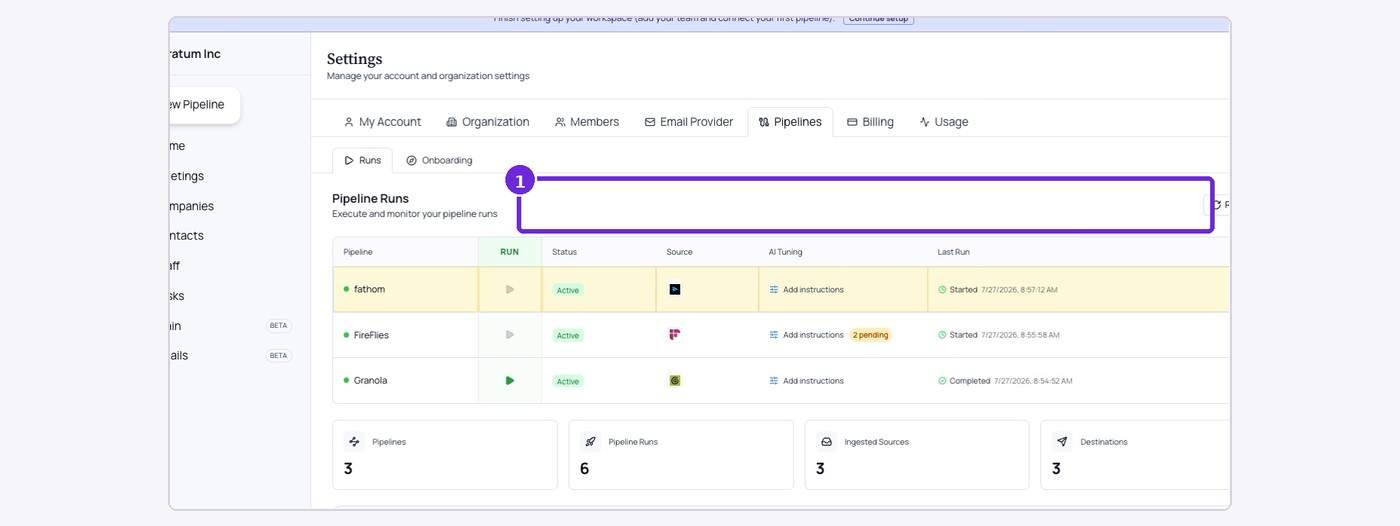Click the sidebar item with the second BETA badge

pyautogui.click(x=232, y=356)
